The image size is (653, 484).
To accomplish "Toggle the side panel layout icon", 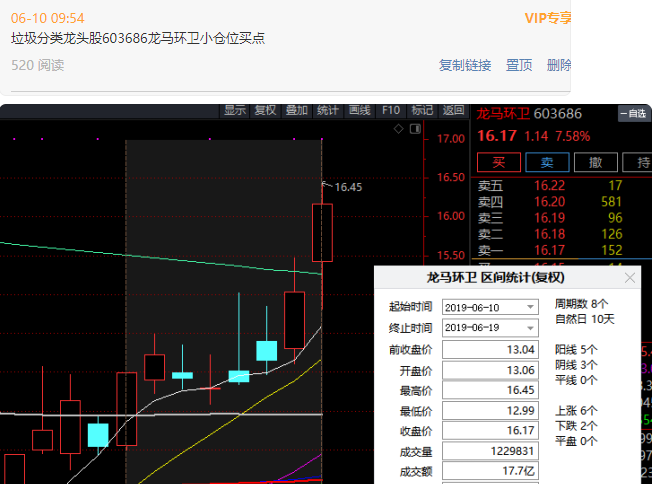I will 415,129.
